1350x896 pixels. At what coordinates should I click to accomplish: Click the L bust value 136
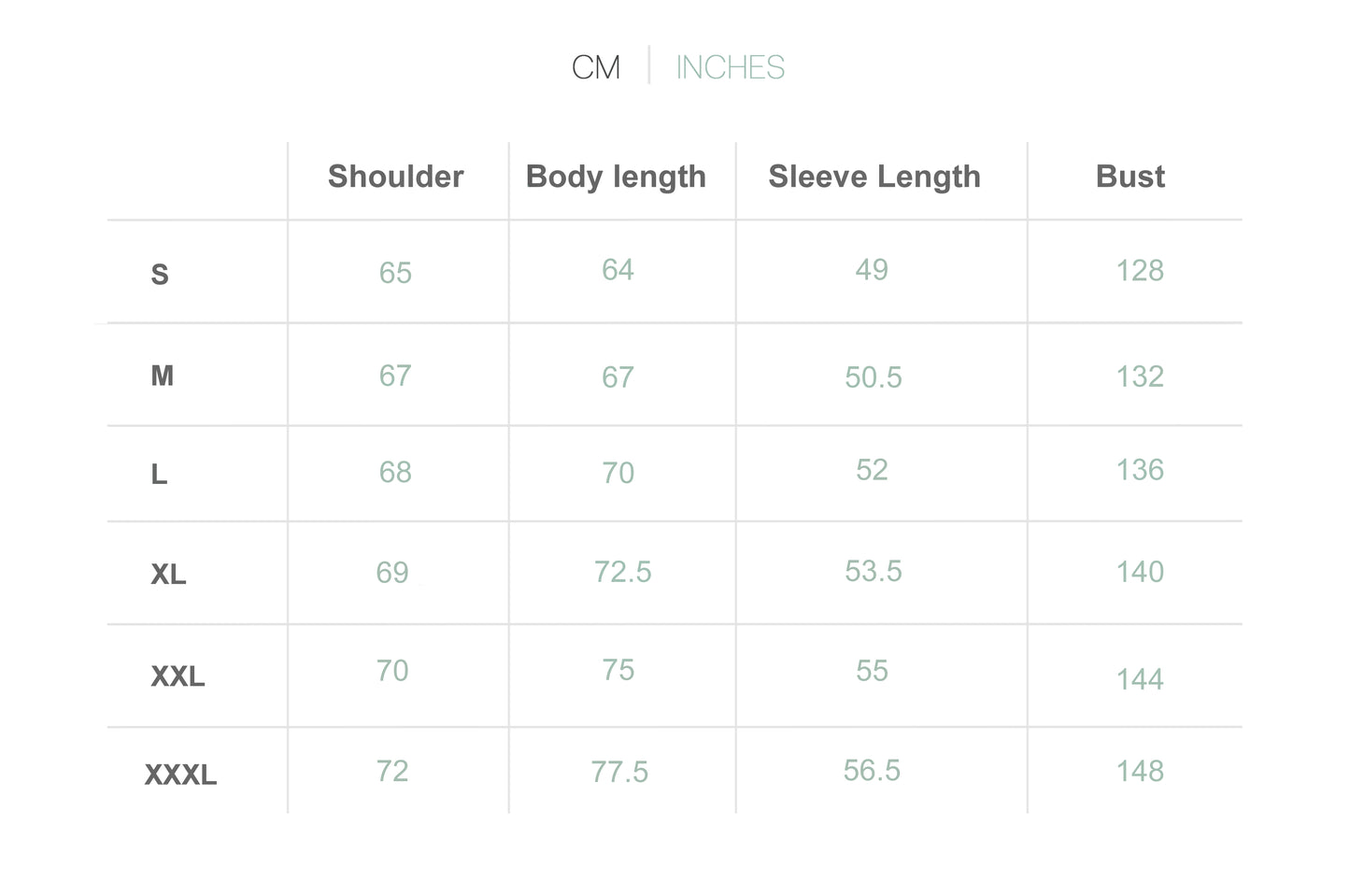1140,470
